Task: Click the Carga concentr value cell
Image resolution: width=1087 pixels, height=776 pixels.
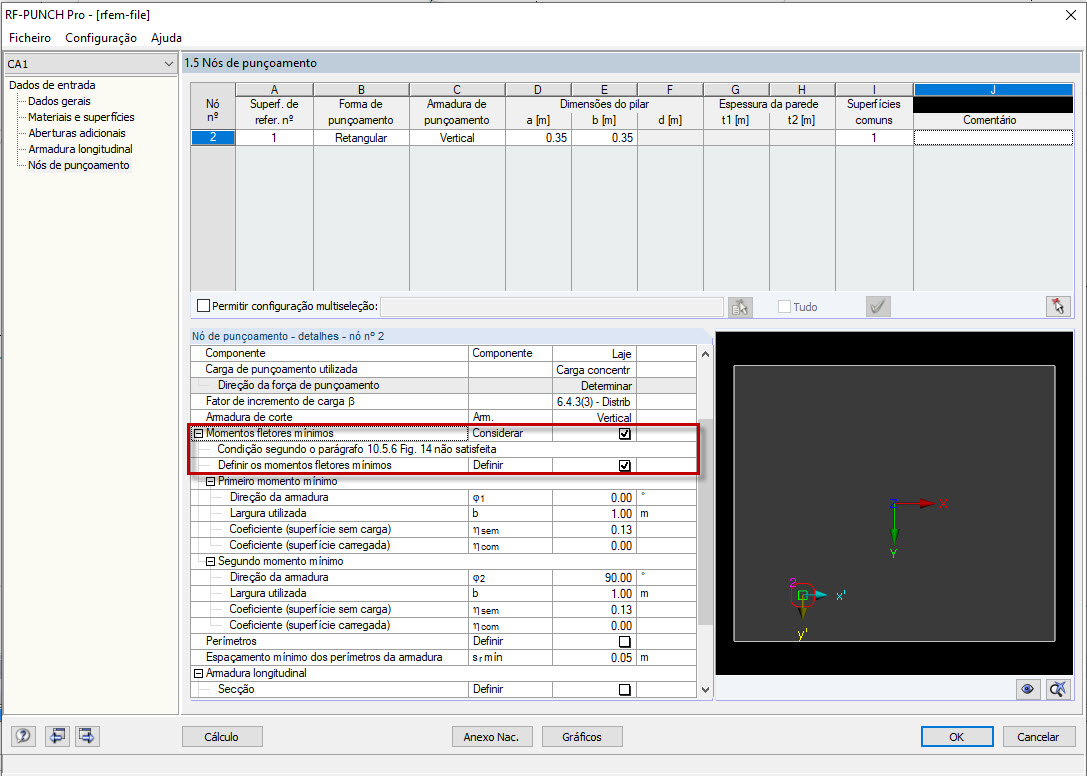Action: click(594, 370)
